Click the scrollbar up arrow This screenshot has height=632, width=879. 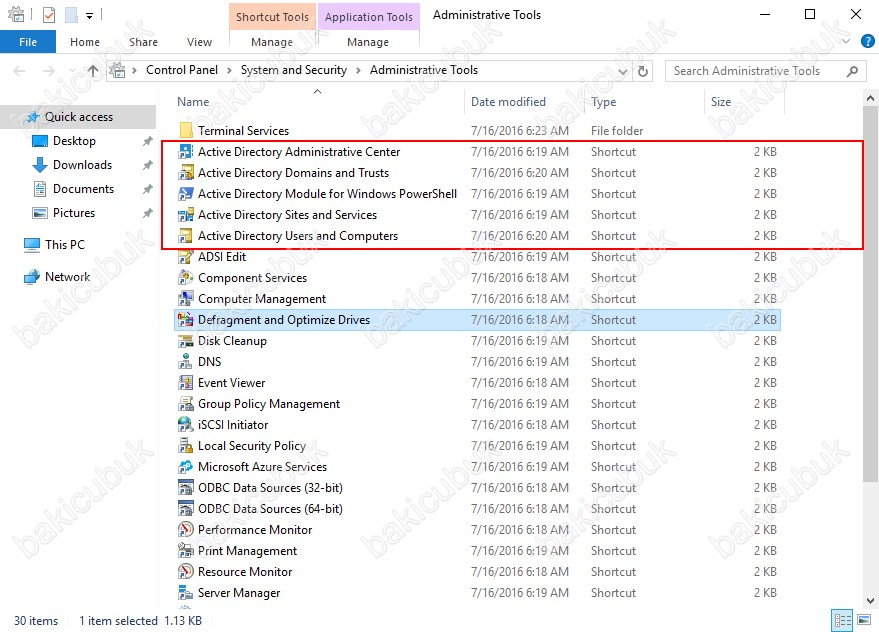tap(870, 98)
